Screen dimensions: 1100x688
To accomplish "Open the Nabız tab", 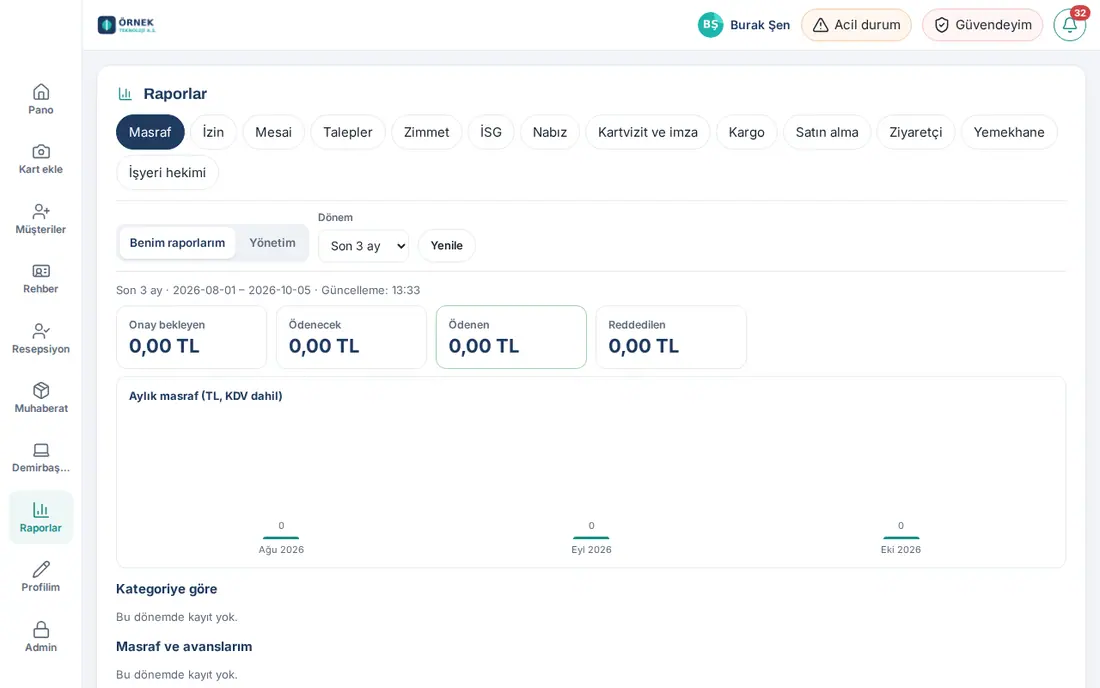I will click(550, 133).
